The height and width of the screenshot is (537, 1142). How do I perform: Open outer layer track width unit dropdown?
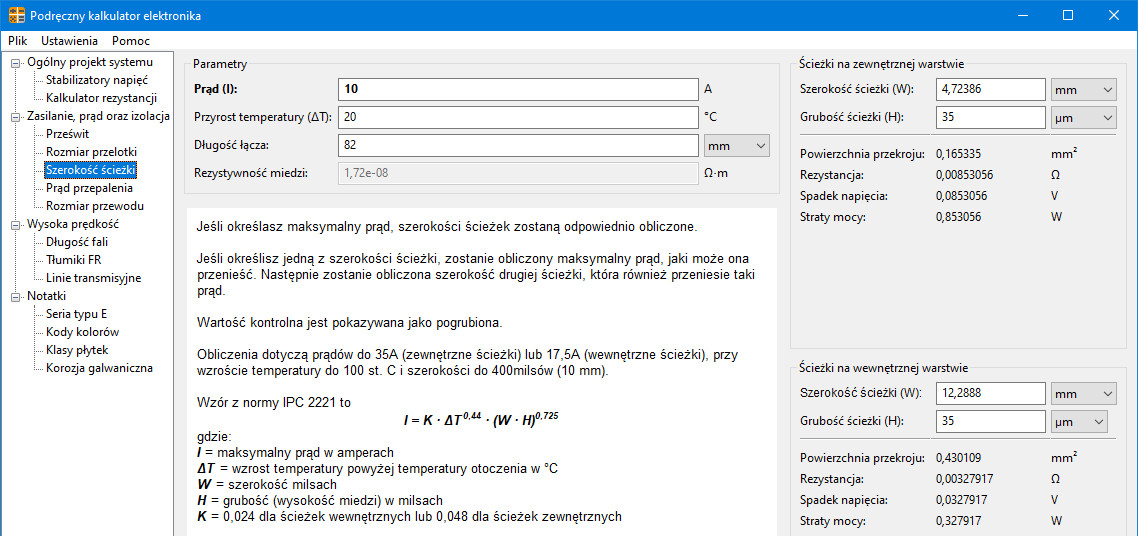1083,90
